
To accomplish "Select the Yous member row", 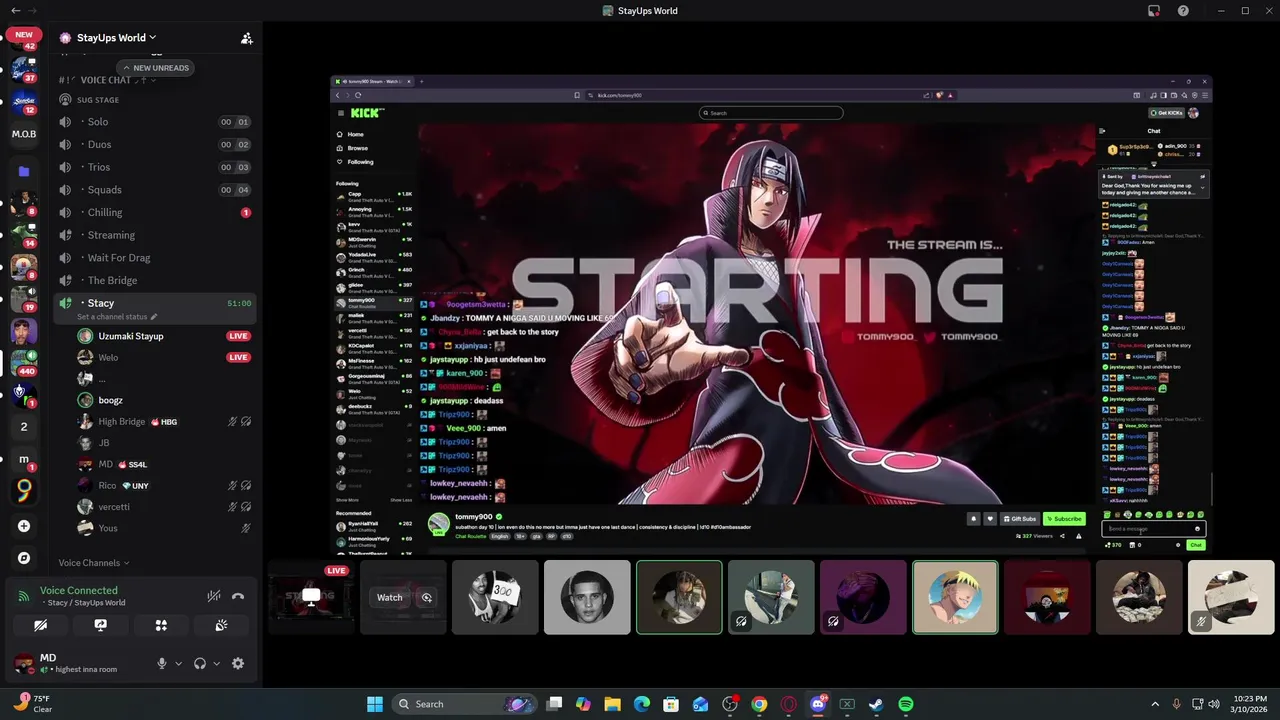I will coord(164,528).
